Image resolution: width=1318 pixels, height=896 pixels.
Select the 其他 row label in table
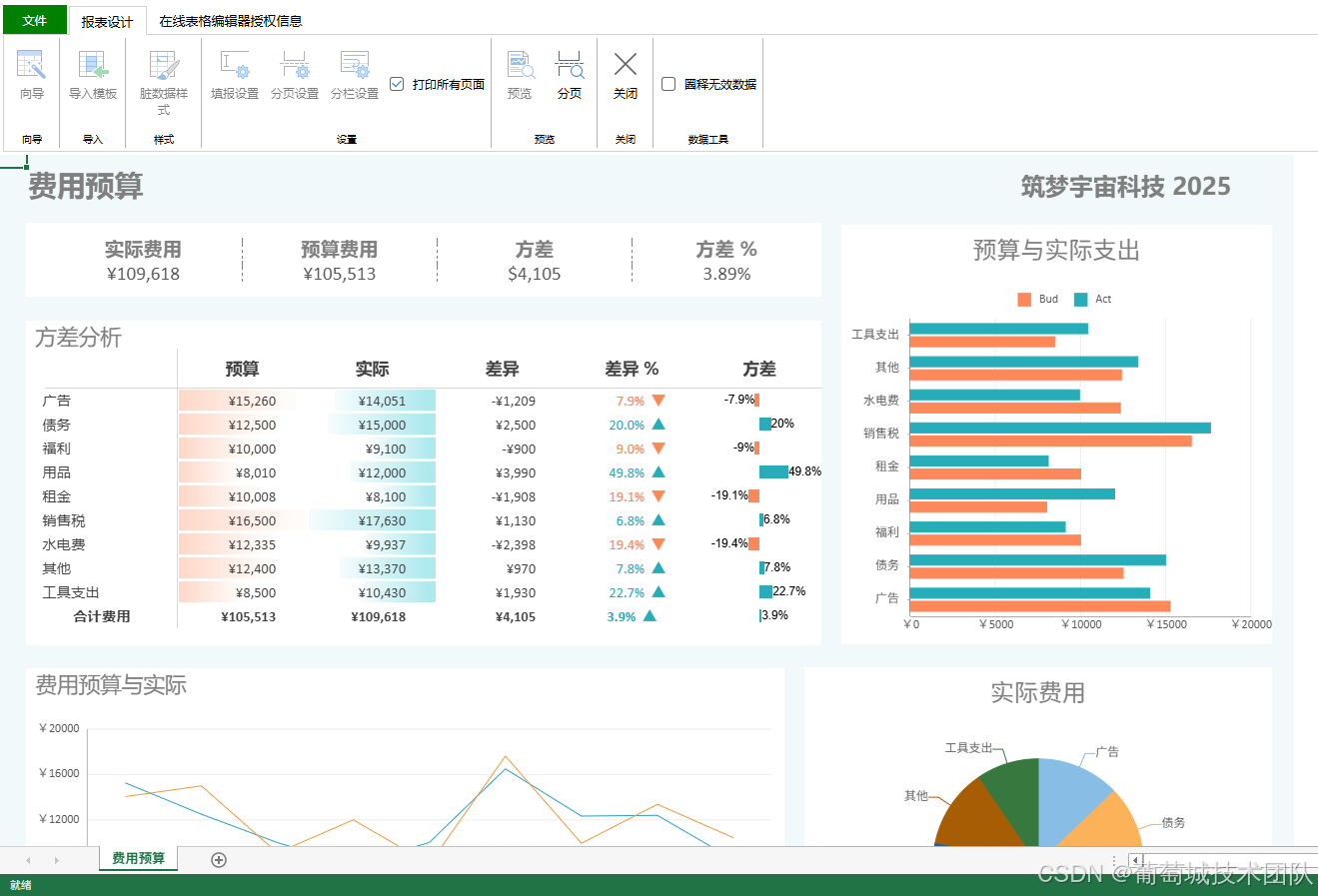pos(57,568)
